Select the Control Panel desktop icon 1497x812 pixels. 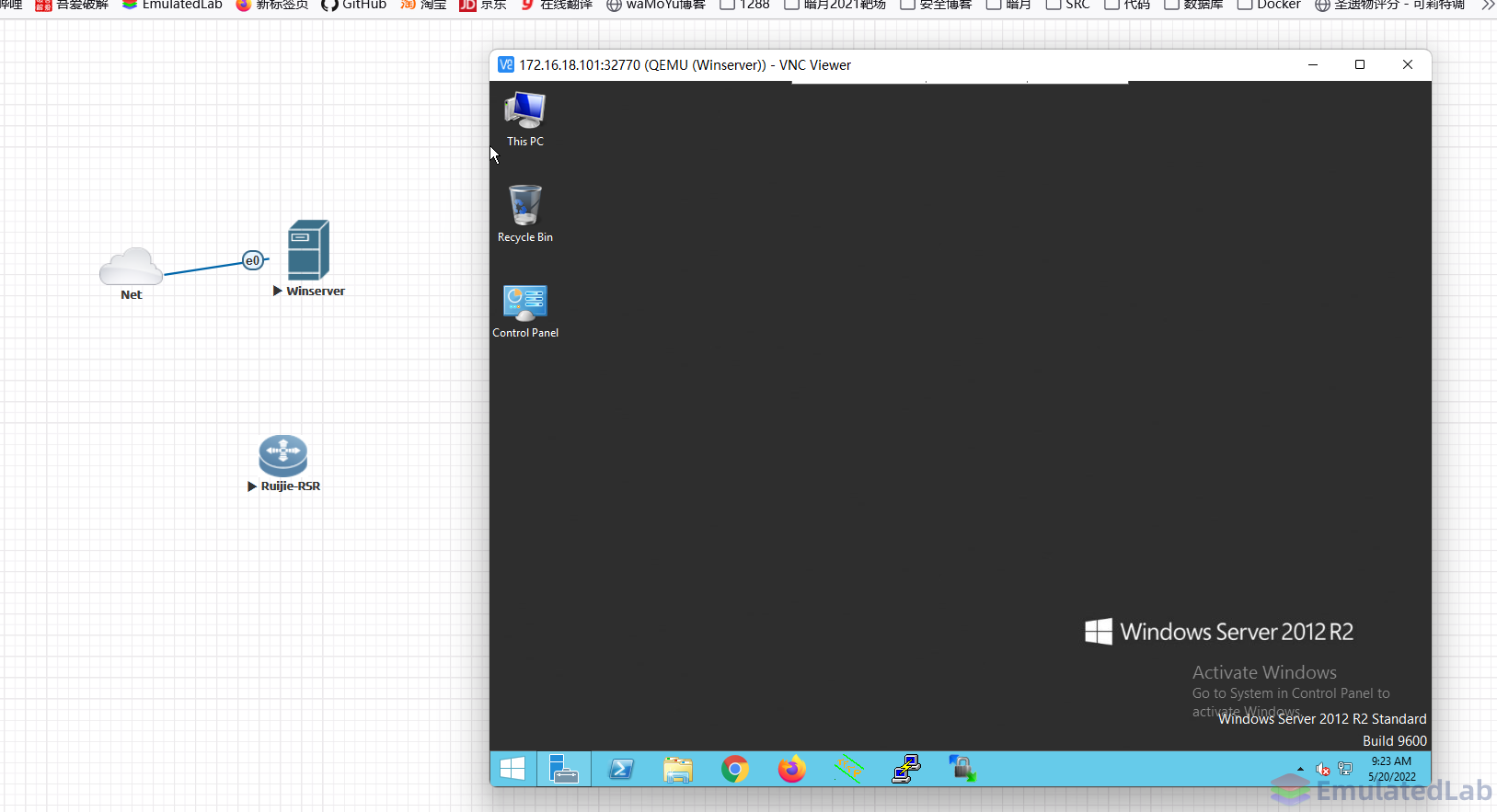pyautogui.click(x=525, y=311)
